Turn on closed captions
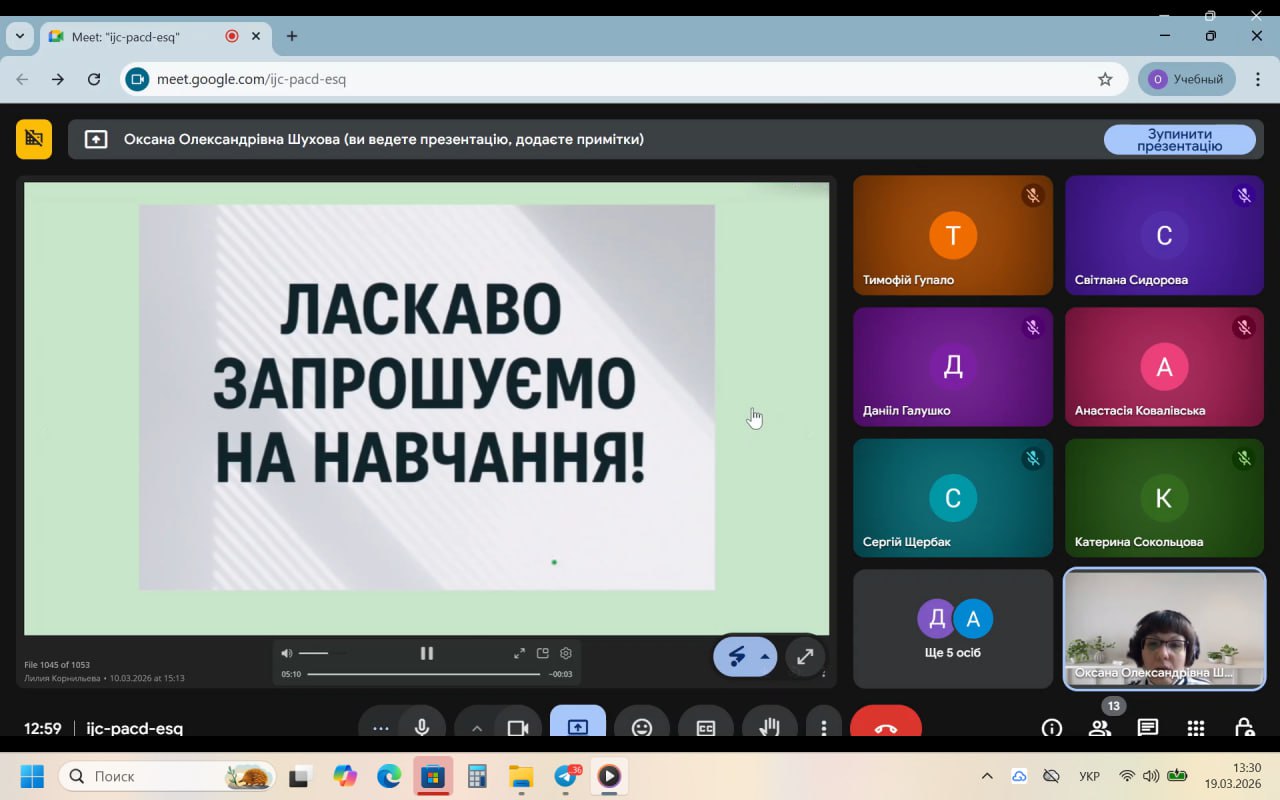The image size is (1280, 800). pos(705,727)
